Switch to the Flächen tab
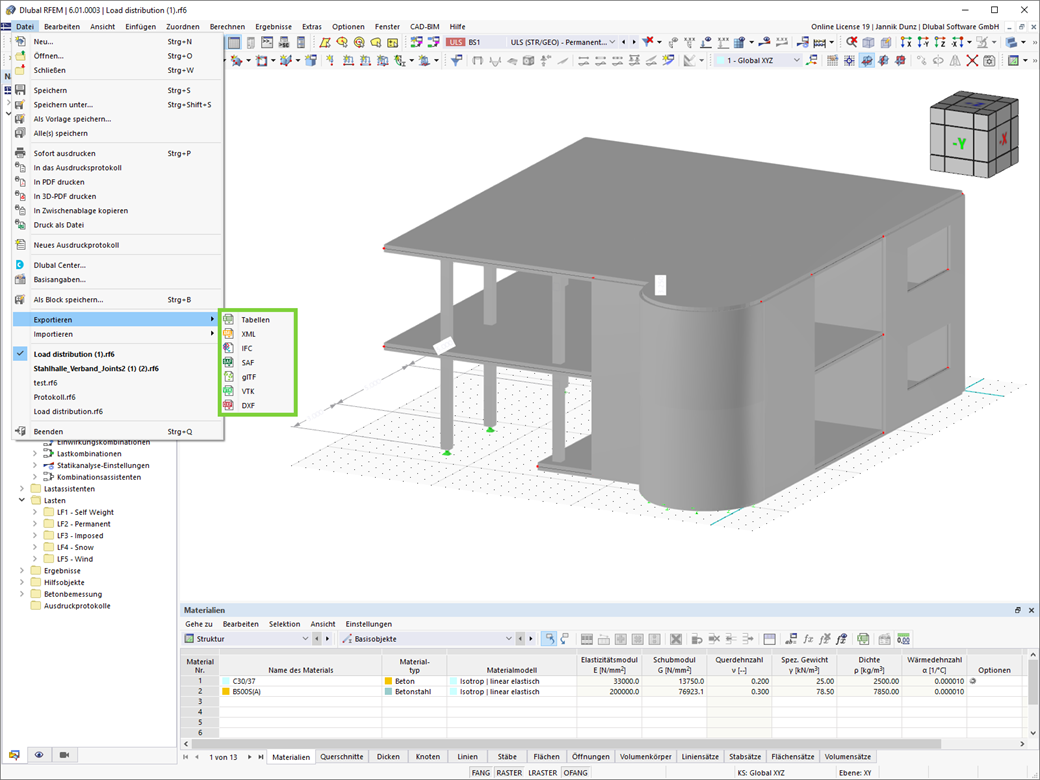The width and height of the screenshot is (1040, 780). 547,757
